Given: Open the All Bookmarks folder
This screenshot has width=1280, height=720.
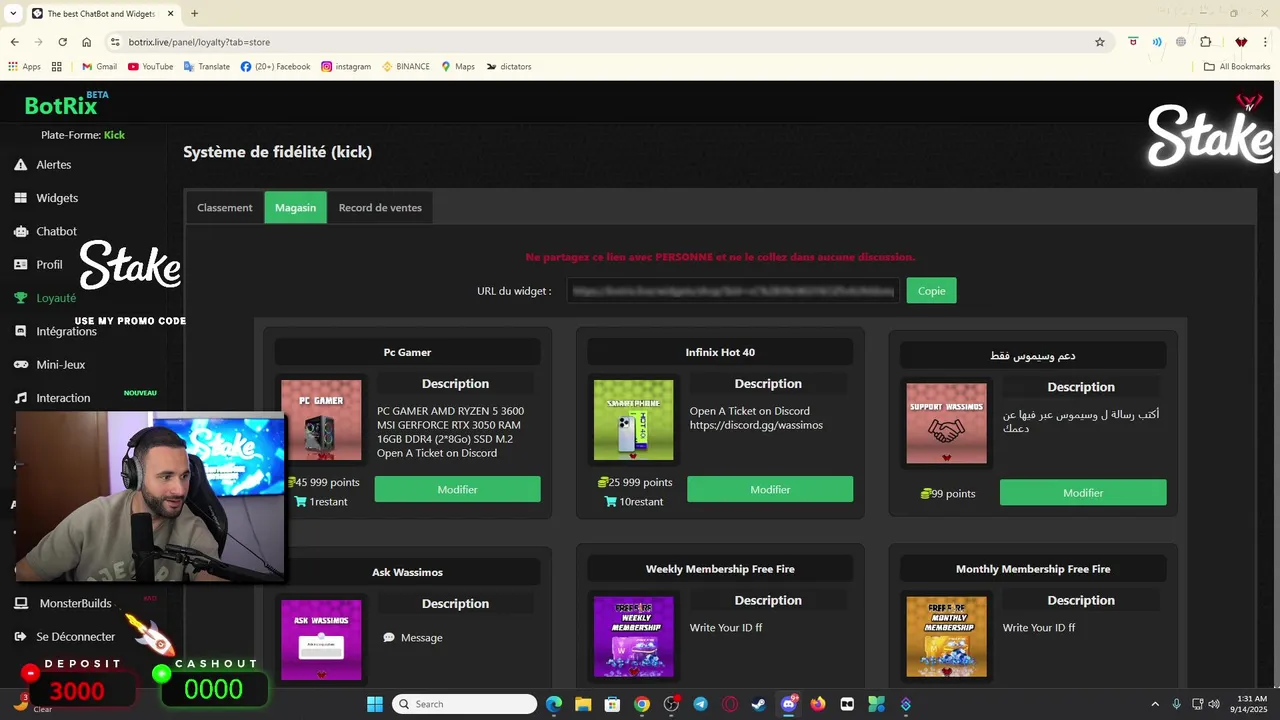Looking at the screenshot, I should (x=1237, y=67).
